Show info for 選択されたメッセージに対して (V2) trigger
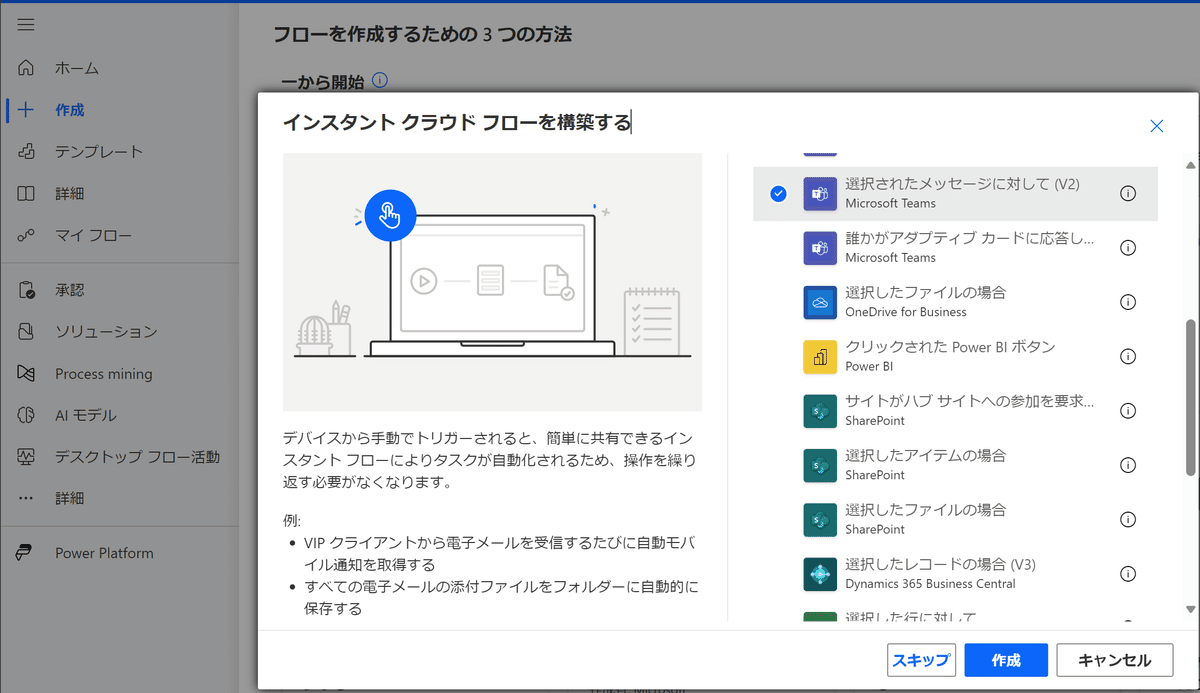 1128,194
